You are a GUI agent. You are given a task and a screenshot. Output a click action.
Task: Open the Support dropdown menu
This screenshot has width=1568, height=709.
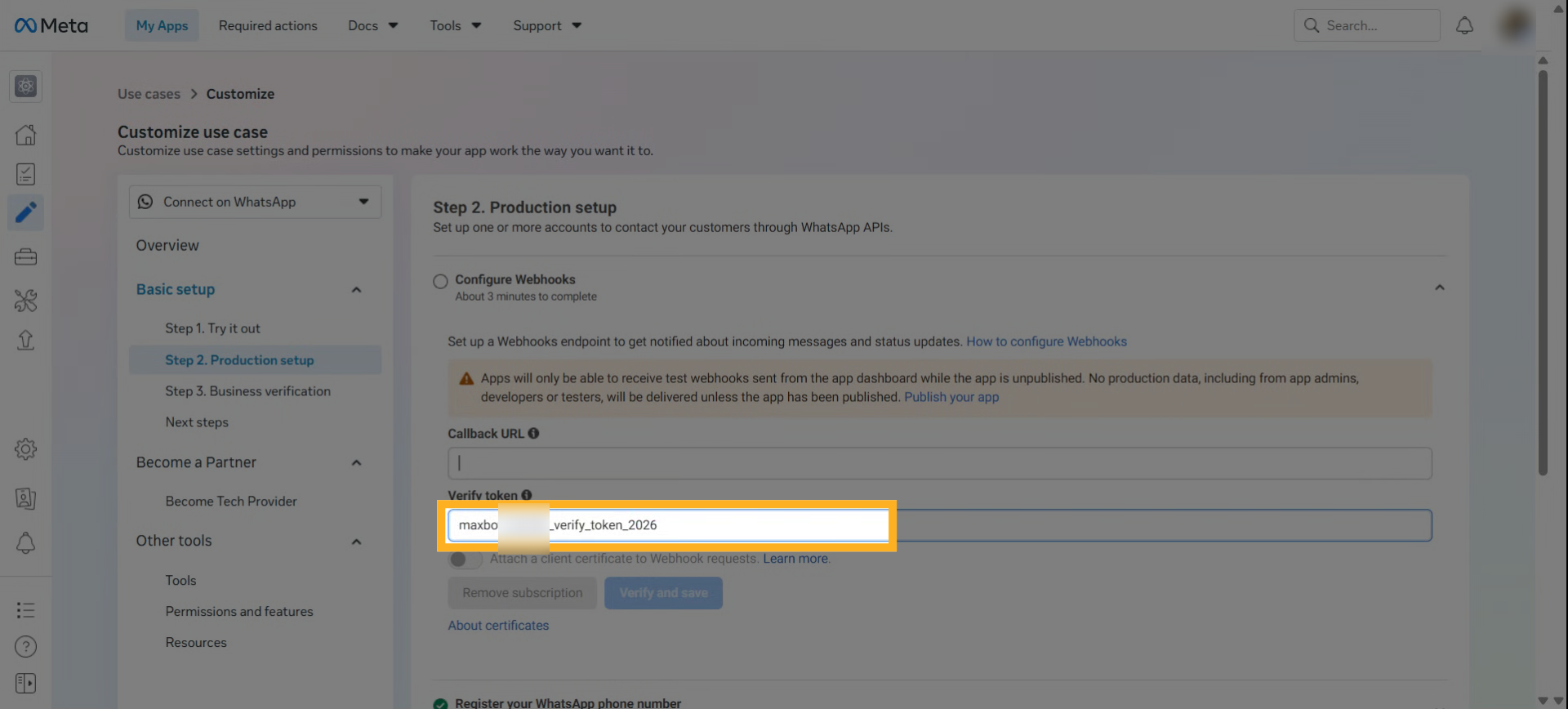pyautogui.click(x=547, y=25)
